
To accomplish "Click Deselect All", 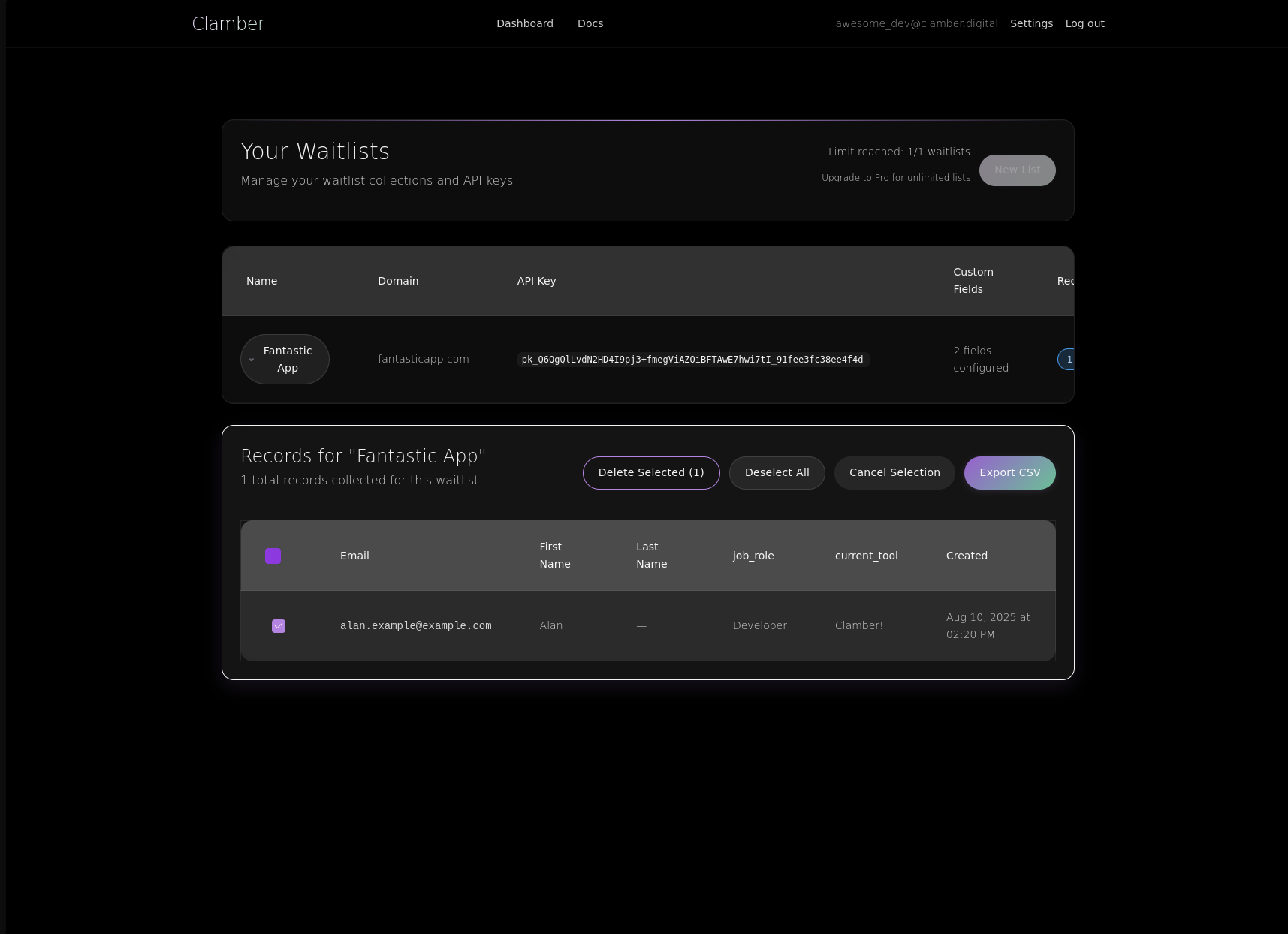I will click(777, 473).
